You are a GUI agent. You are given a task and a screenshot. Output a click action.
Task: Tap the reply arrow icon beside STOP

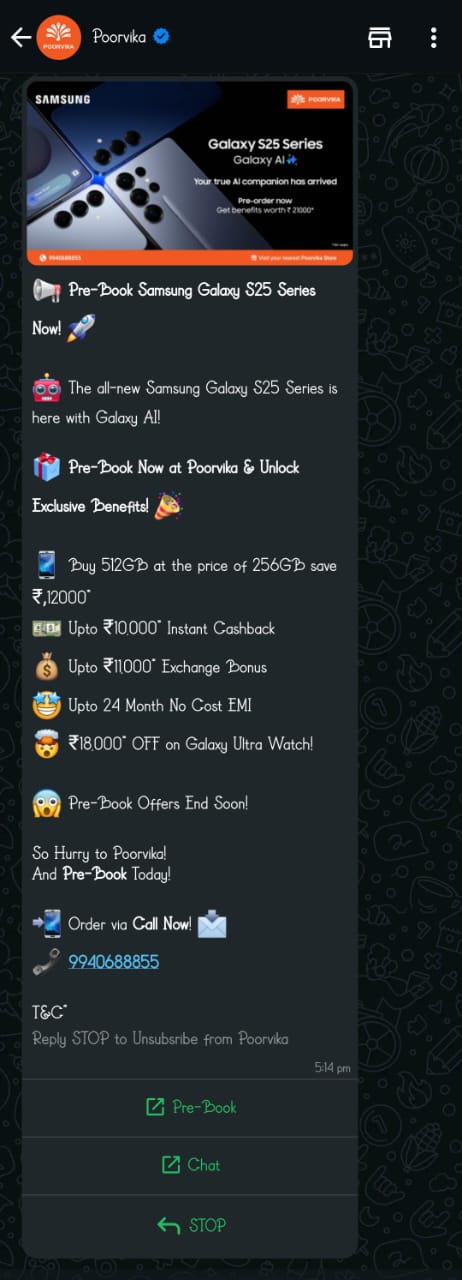pos(168,1225)
